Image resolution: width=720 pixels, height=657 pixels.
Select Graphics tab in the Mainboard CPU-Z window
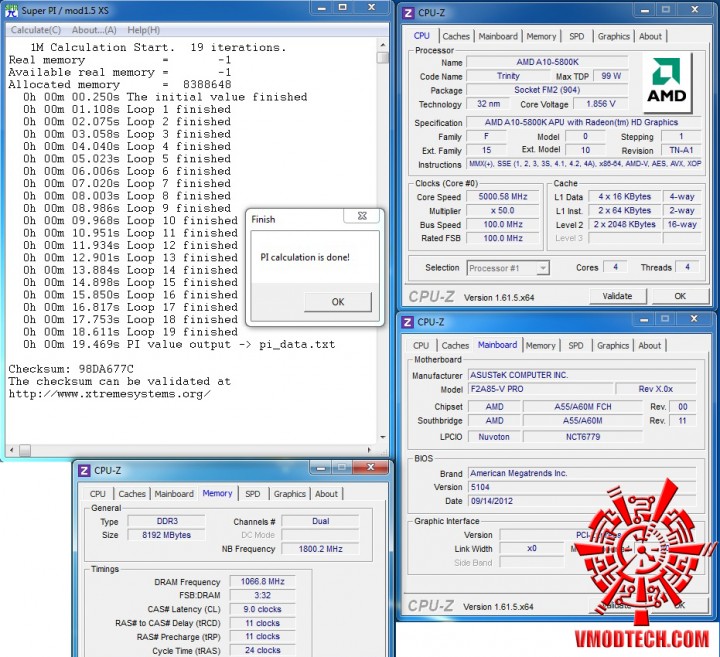tap(613, 345)
